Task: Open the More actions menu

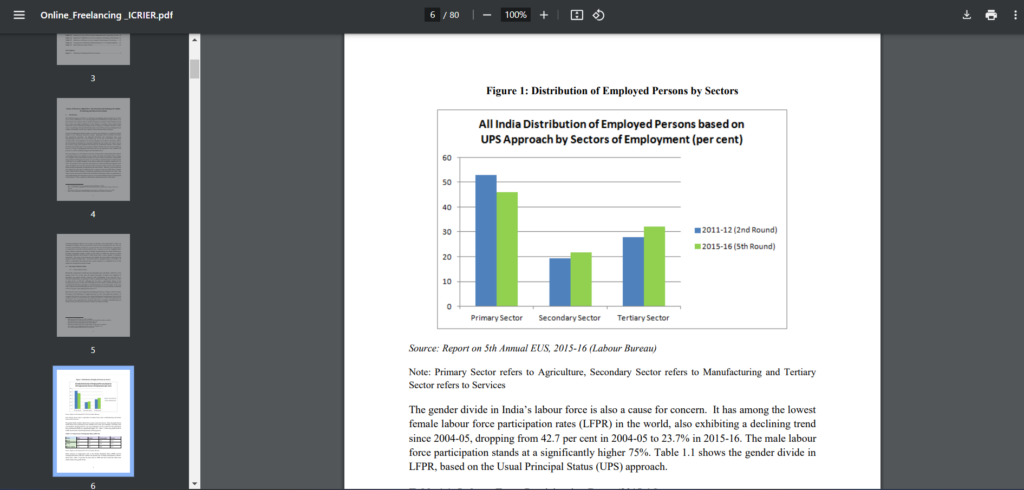Action: 1014,15
